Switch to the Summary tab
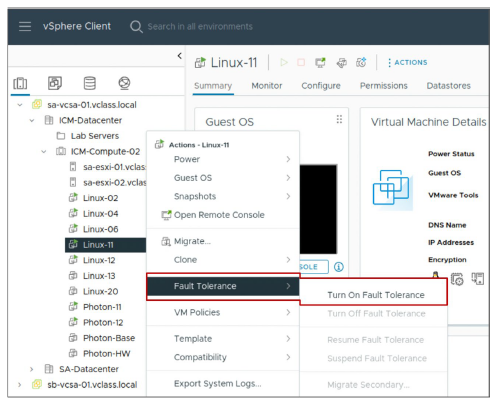 [x=213, y=86]
